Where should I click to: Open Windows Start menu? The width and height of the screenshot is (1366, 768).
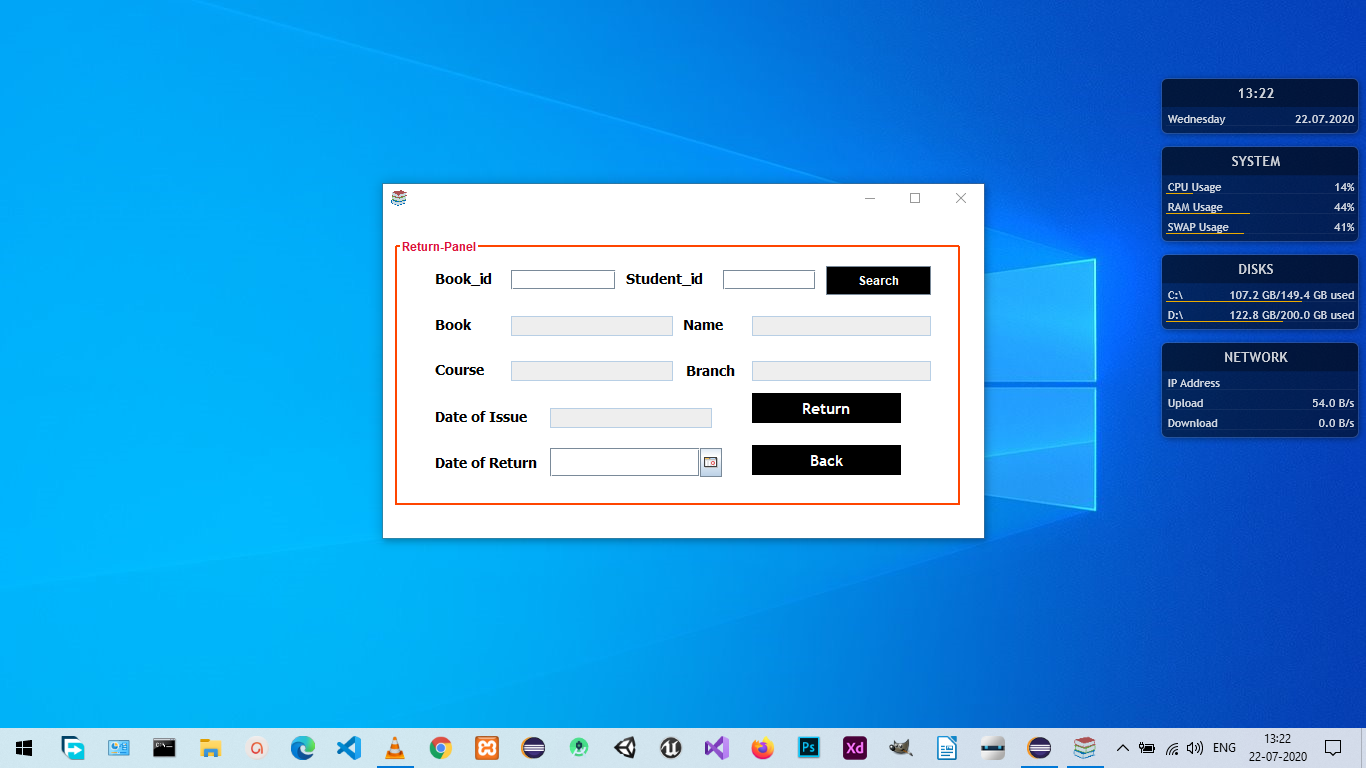point(24,747)
